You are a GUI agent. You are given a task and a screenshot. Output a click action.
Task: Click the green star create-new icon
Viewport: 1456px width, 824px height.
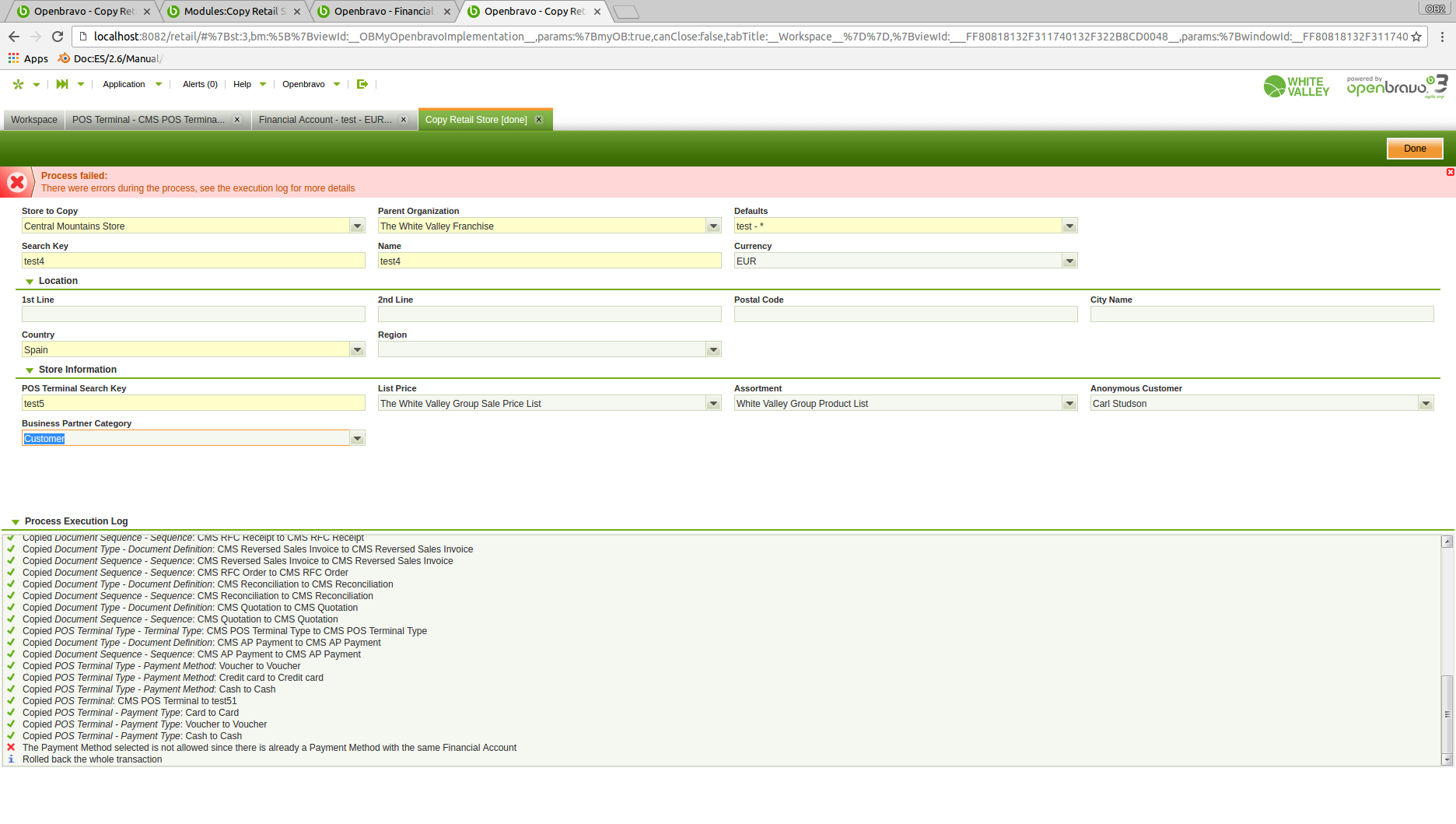[x=19, y=84]
